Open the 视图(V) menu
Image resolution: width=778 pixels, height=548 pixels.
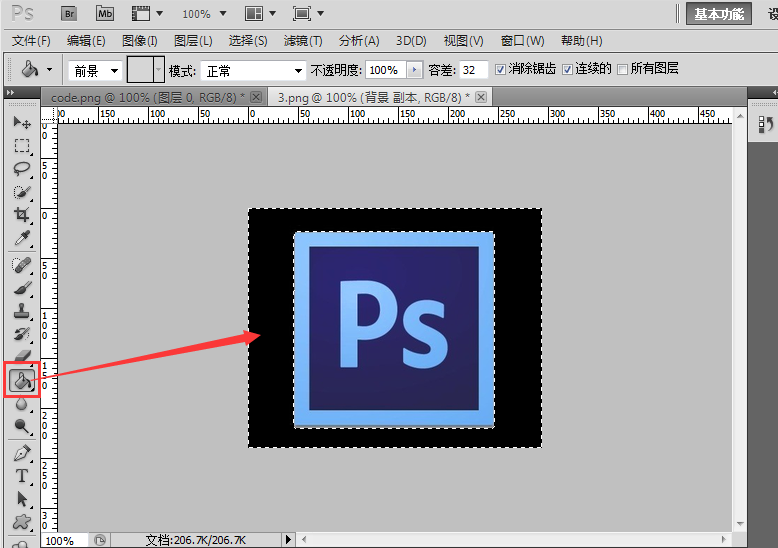pos(464,41)
